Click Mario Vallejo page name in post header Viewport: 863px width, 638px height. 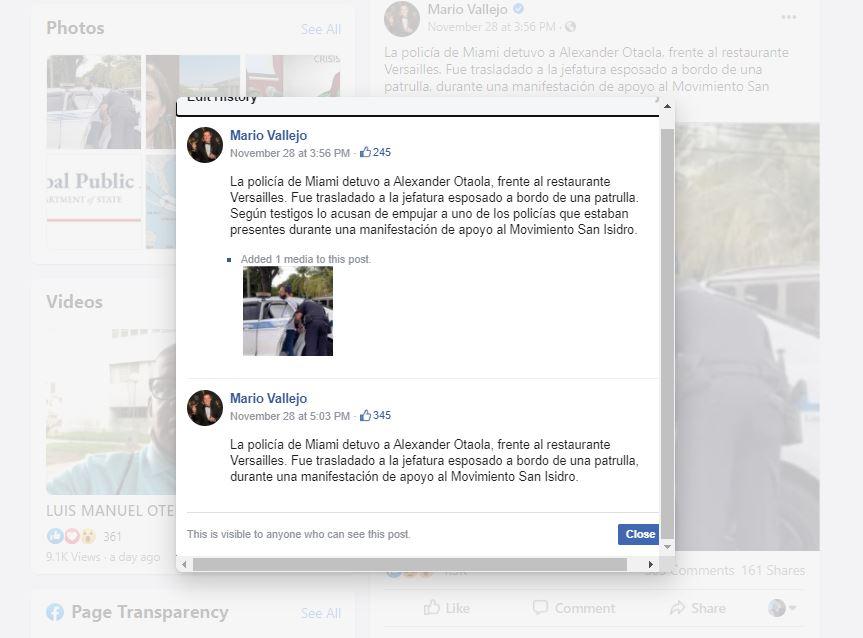467,9
